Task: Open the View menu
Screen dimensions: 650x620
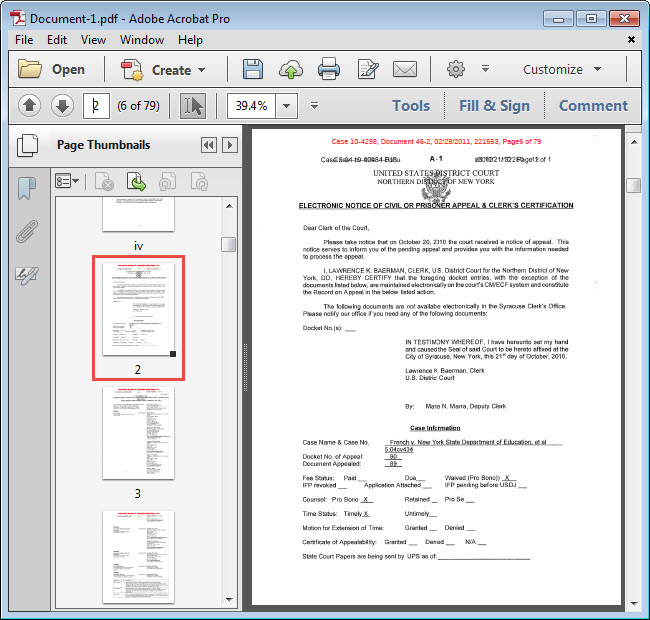Action: tap(93, 39)
